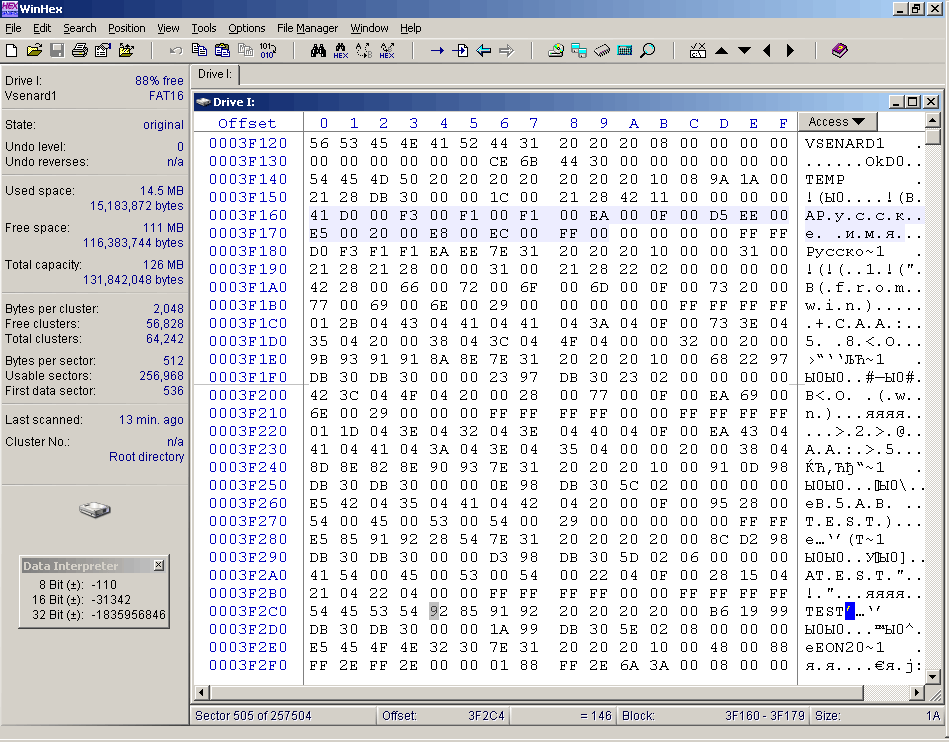Viewport: 949px width, 742px height.
Task: Click the magnifying glass toolbar icon
Action: click(648, 50)
